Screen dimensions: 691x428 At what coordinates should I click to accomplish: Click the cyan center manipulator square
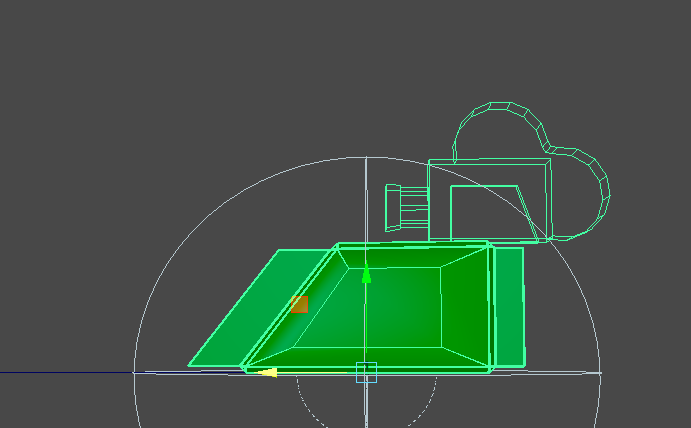pos(366,372)
